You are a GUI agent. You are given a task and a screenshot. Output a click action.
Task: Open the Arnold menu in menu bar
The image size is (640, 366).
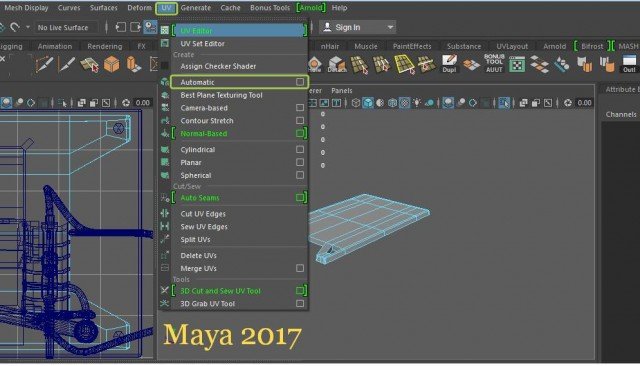coord(311,8)
